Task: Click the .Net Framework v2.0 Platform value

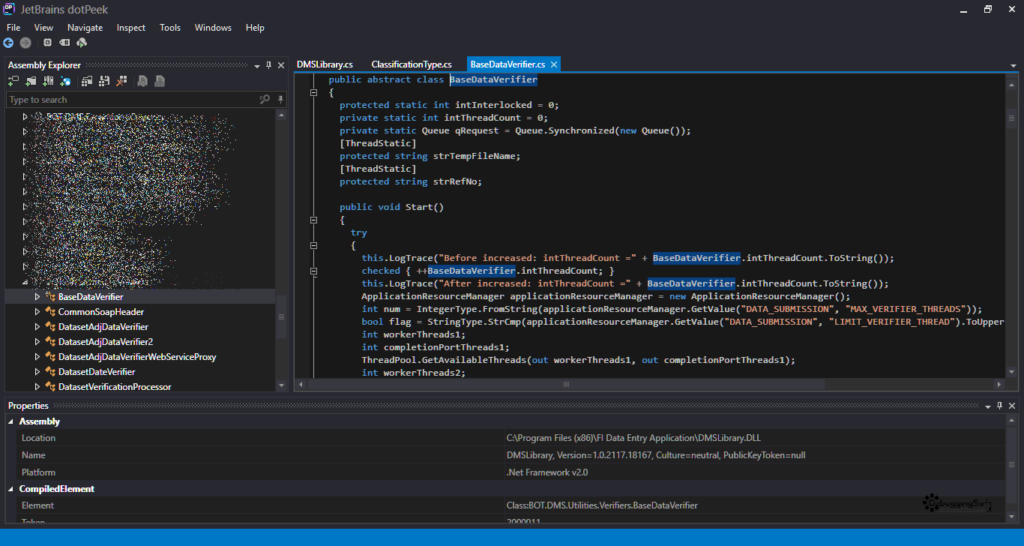Action: pyautogui.click(x=547, y=472)
